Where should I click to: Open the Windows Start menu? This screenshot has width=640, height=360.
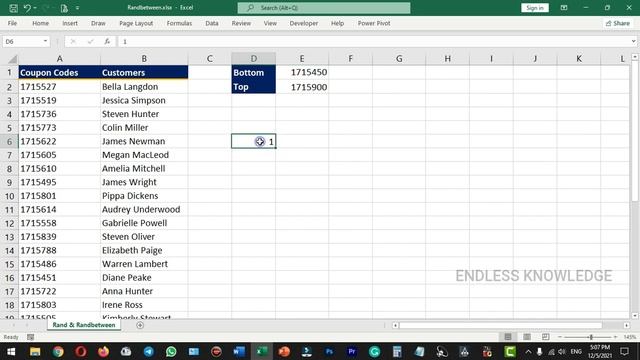pos(11,351)
